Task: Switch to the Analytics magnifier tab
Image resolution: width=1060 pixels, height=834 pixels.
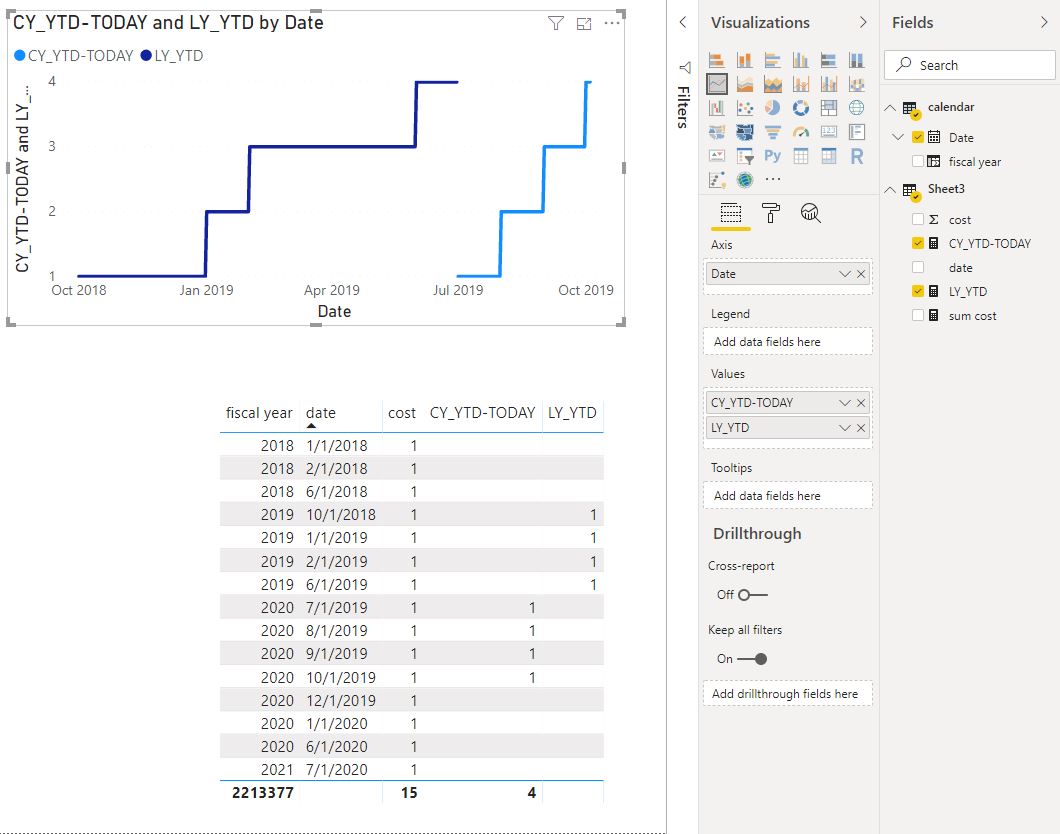Action: tap(811, 213)
